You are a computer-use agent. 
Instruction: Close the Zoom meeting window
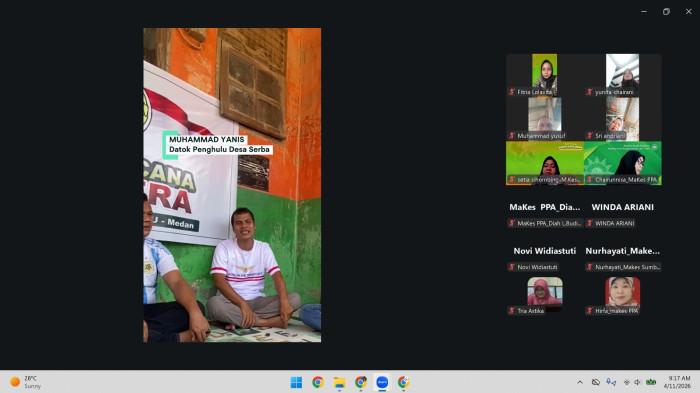689,12
